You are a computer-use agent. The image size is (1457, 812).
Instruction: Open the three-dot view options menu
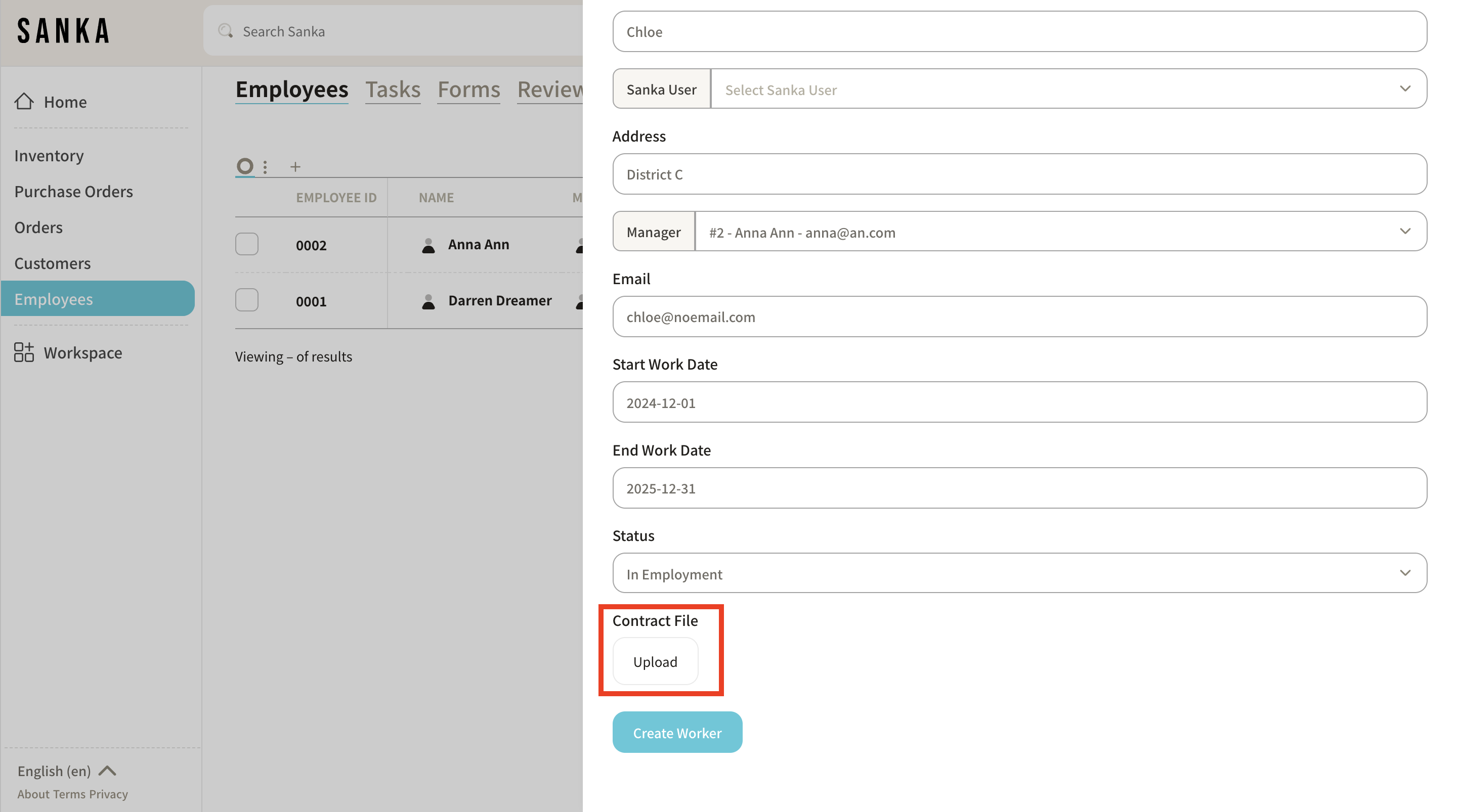click(265, 167)
